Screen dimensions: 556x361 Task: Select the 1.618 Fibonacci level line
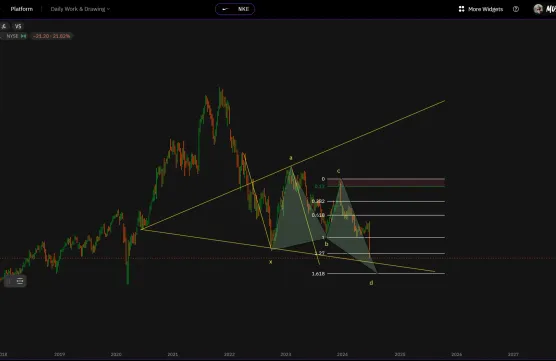point(385,273)
